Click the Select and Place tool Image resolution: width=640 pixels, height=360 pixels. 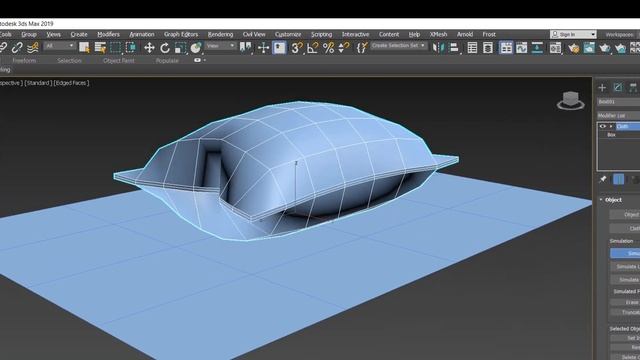[x=196, y=48]
